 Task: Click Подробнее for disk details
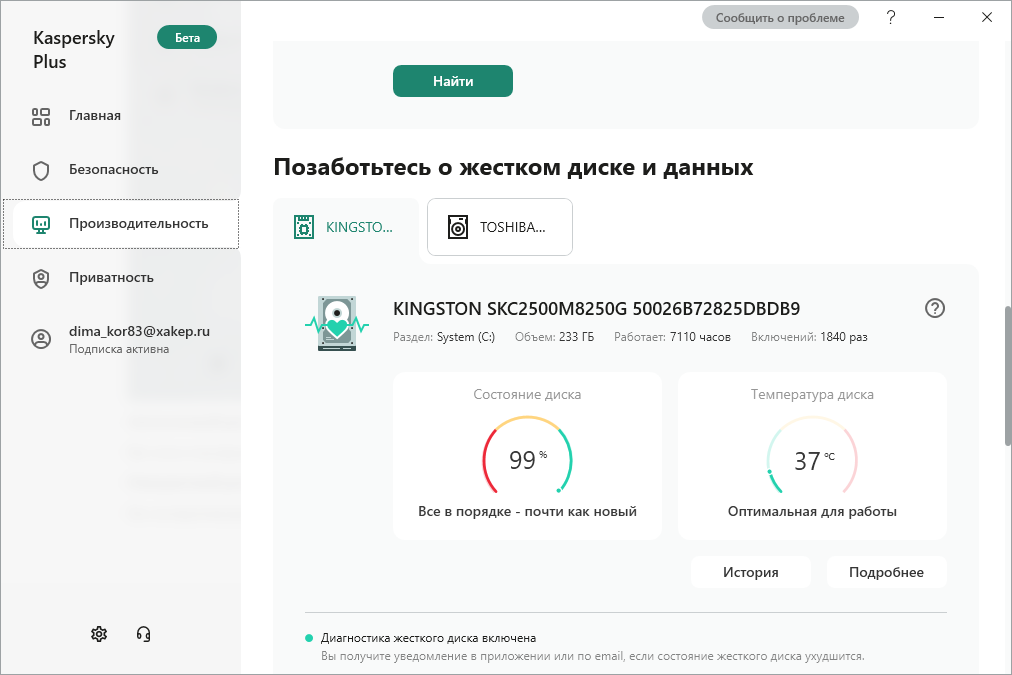pos(887,572)
